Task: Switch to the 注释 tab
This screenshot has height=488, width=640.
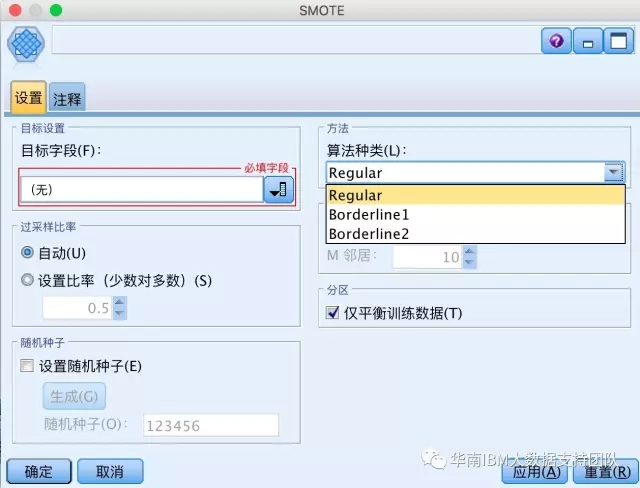Action: [67, 98]
